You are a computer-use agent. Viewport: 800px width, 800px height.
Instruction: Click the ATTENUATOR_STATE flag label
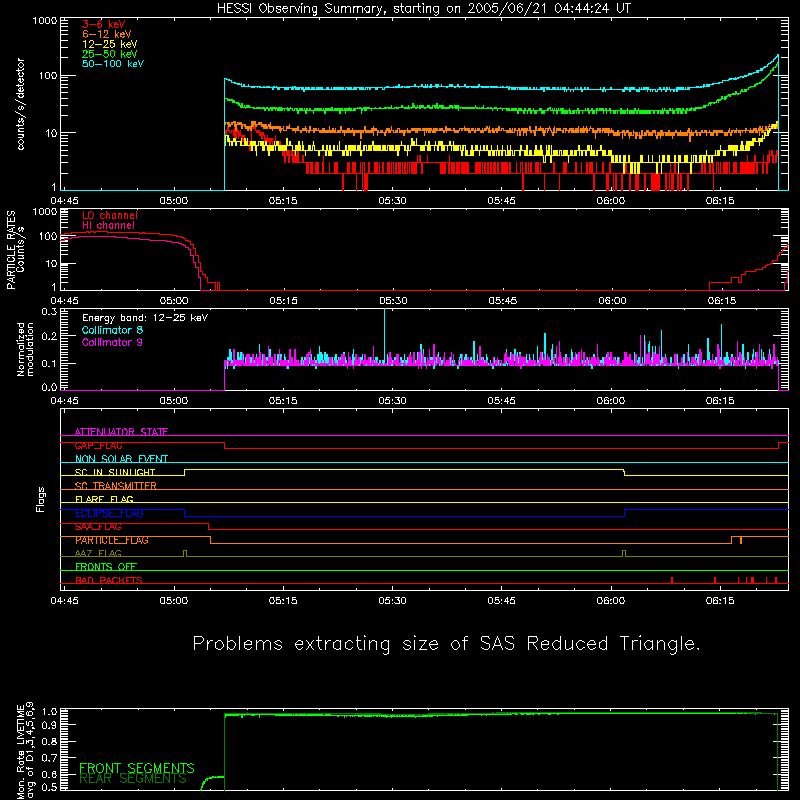tap(121, 432)
